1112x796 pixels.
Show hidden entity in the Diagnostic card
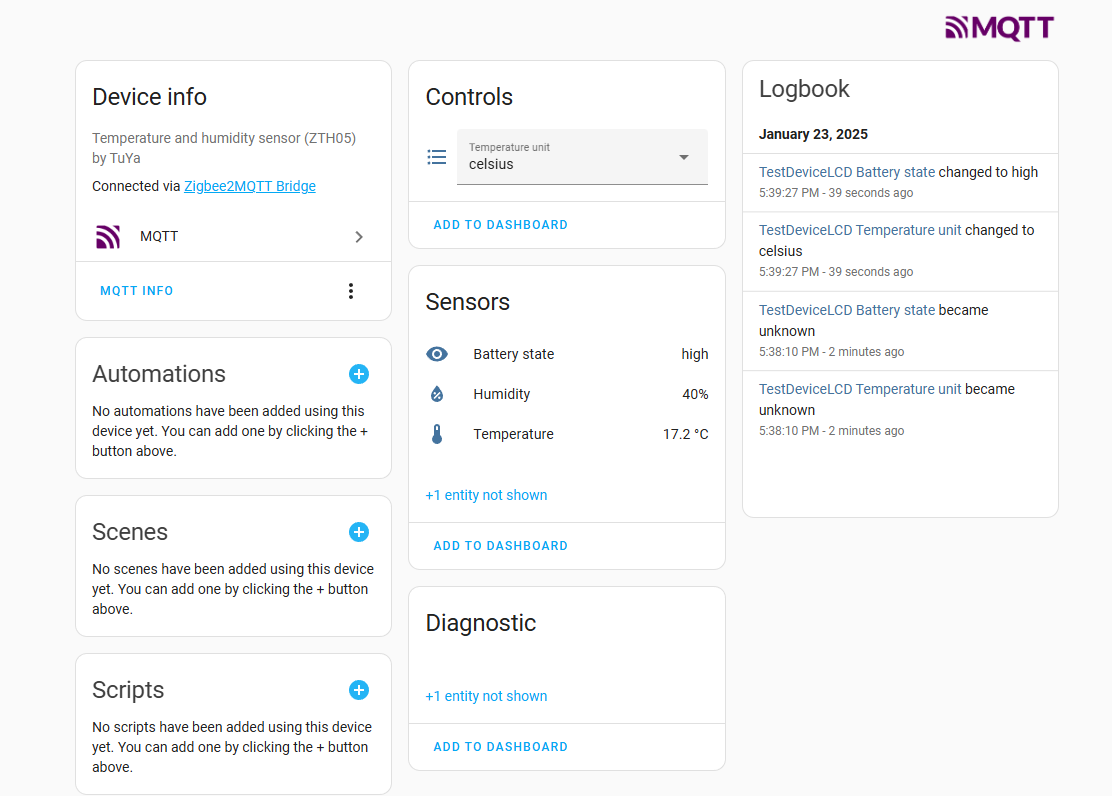(x=486, y=696)
